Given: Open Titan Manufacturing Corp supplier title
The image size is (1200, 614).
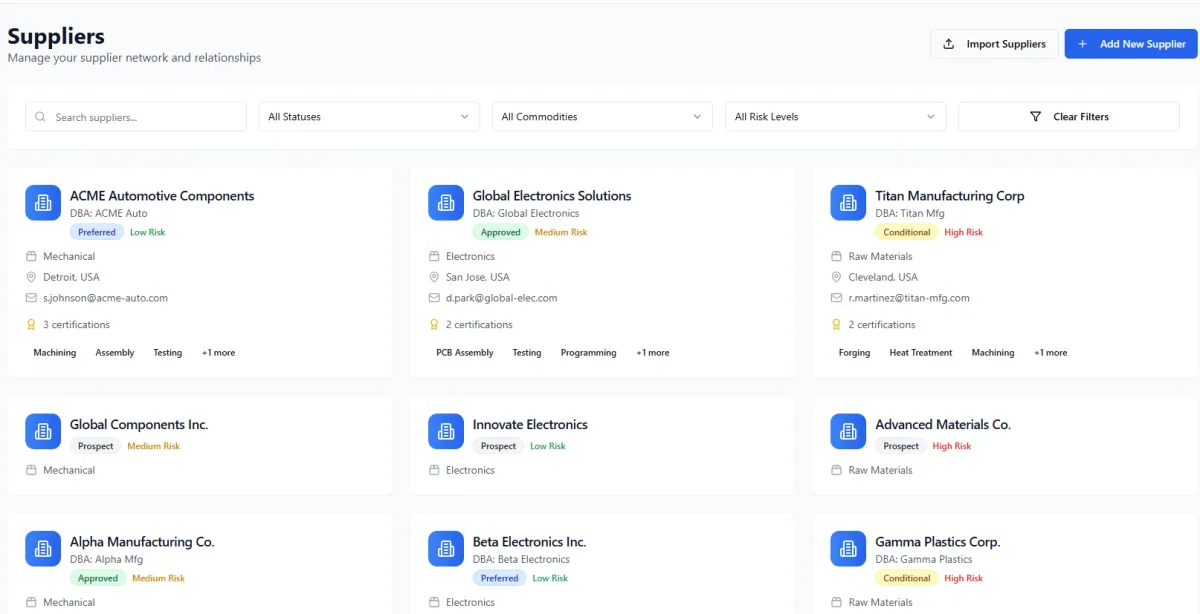Looking at the screenshot, I should [950, 196].
